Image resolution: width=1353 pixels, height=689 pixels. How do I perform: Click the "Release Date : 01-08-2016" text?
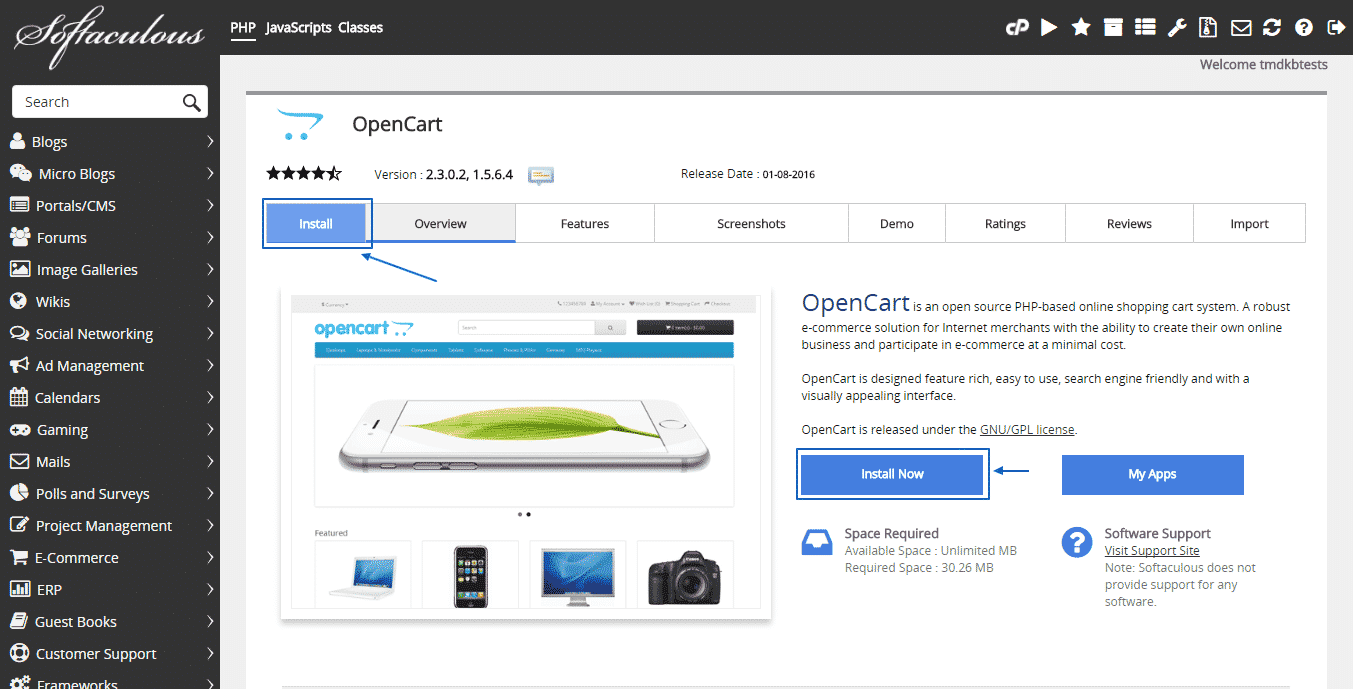click(x=748, y=174)
